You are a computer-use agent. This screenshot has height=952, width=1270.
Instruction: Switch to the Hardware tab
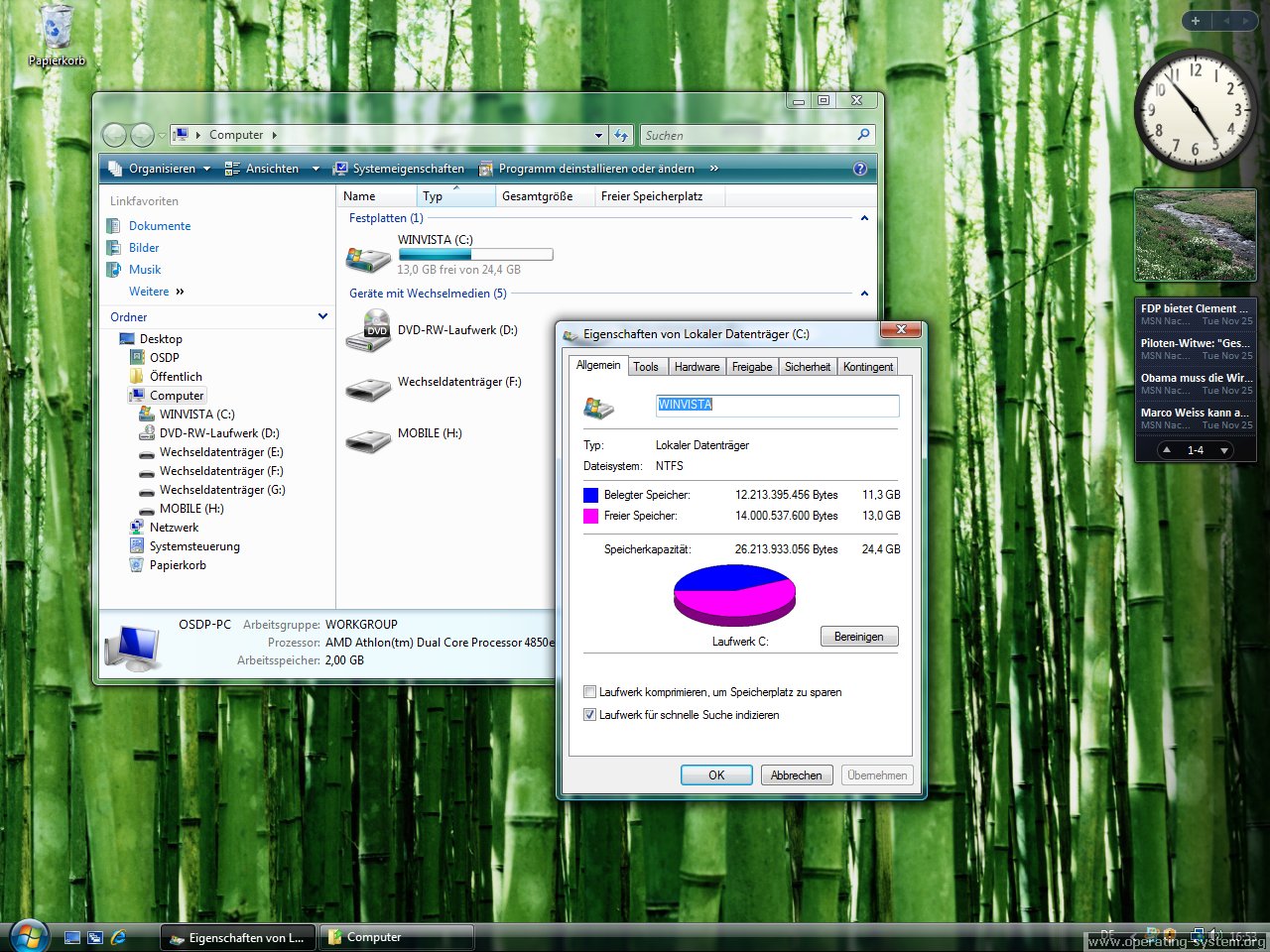[698, 367]
